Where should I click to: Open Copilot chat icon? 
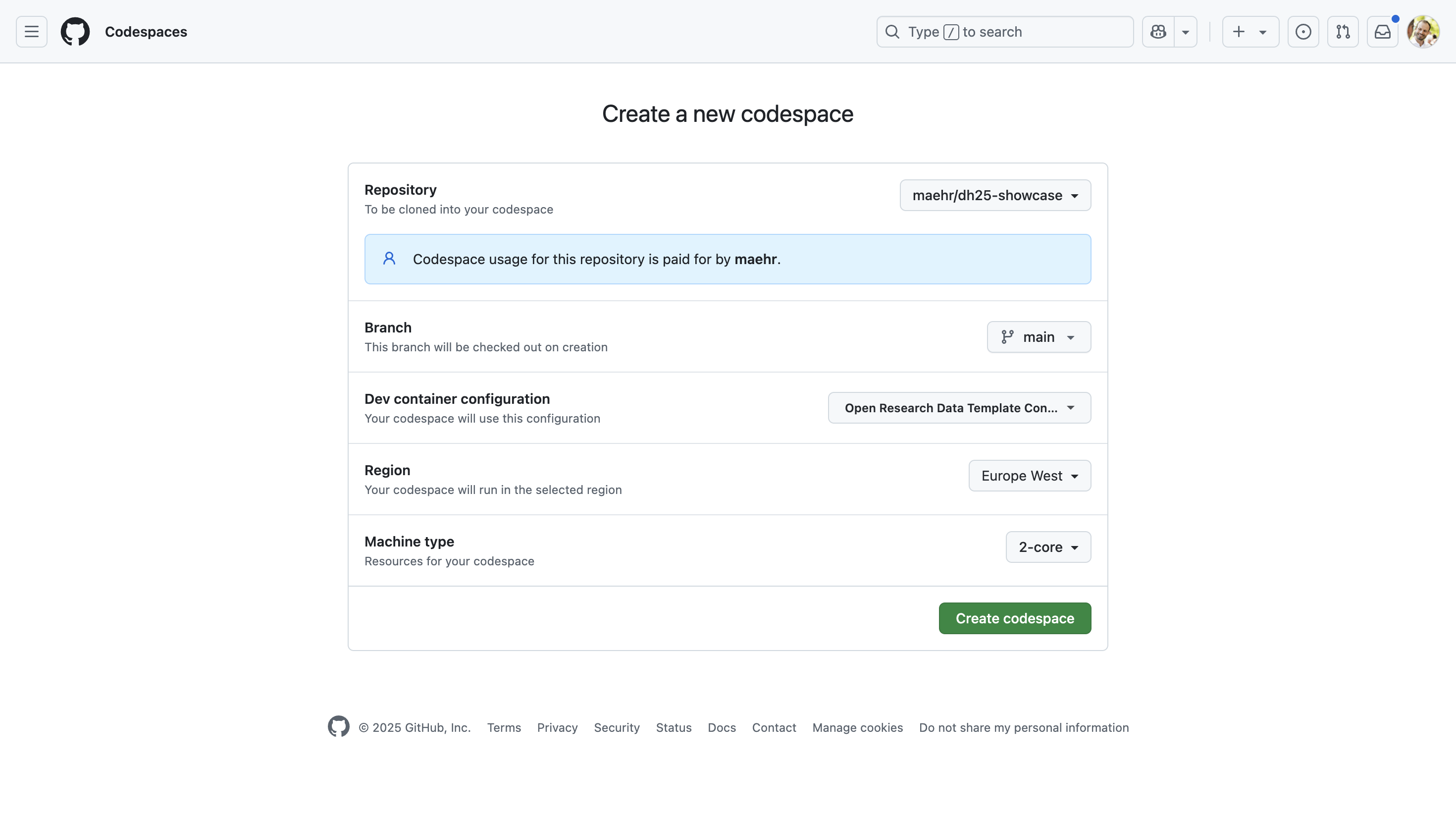(x=1158, y=32)
